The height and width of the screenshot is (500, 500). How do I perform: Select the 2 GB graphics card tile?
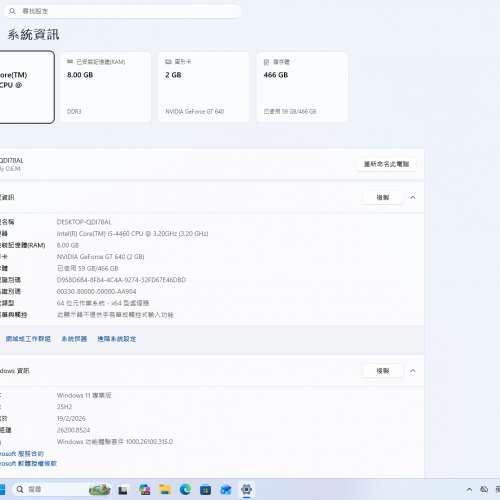[204, 87]
